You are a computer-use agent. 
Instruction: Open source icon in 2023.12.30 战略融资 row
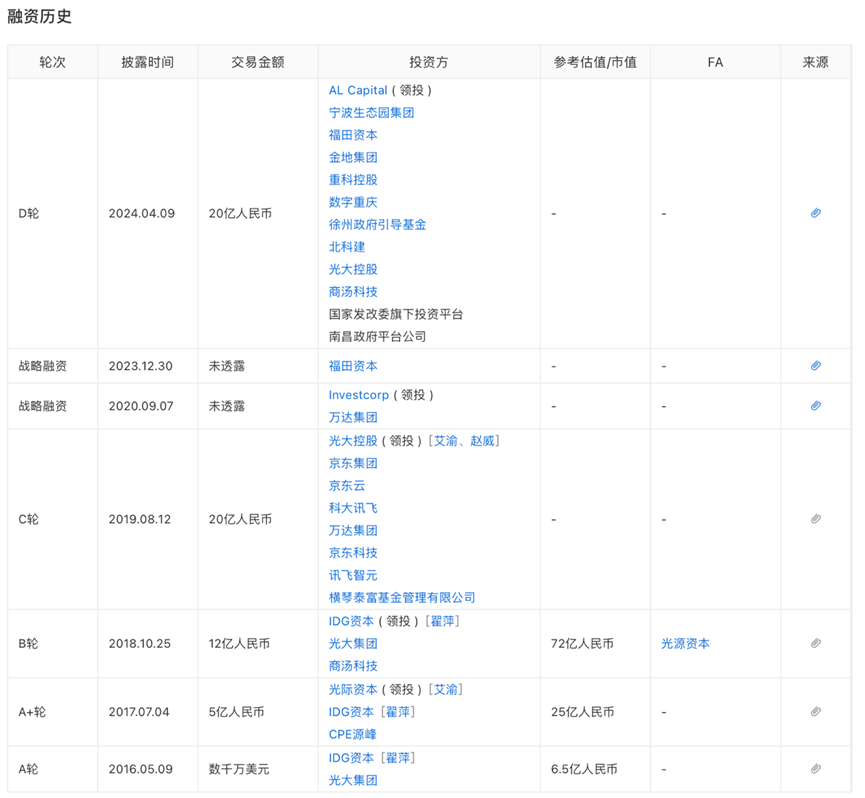(x=815, y=366)
